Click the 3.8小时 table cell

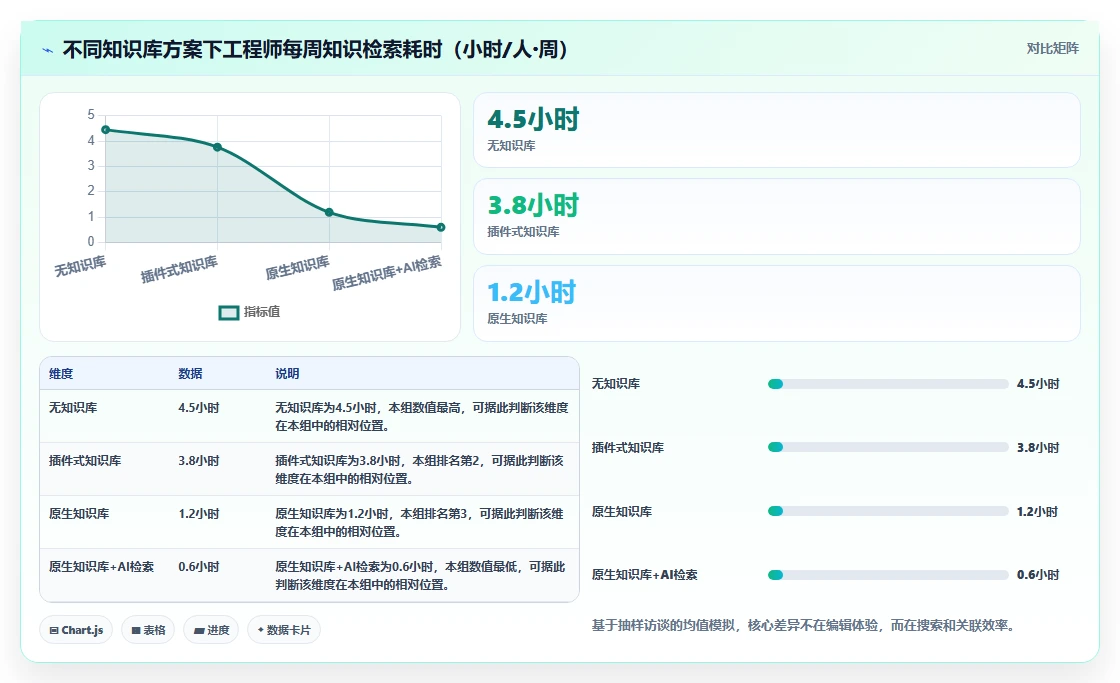[199, 461]
